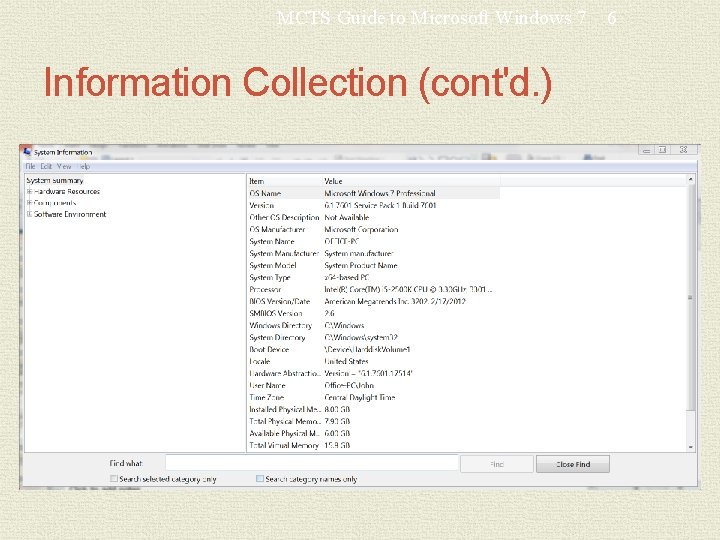This screenshot has height=540, width=720.
Task: Click the Close Find button
Action: [573, 464]
